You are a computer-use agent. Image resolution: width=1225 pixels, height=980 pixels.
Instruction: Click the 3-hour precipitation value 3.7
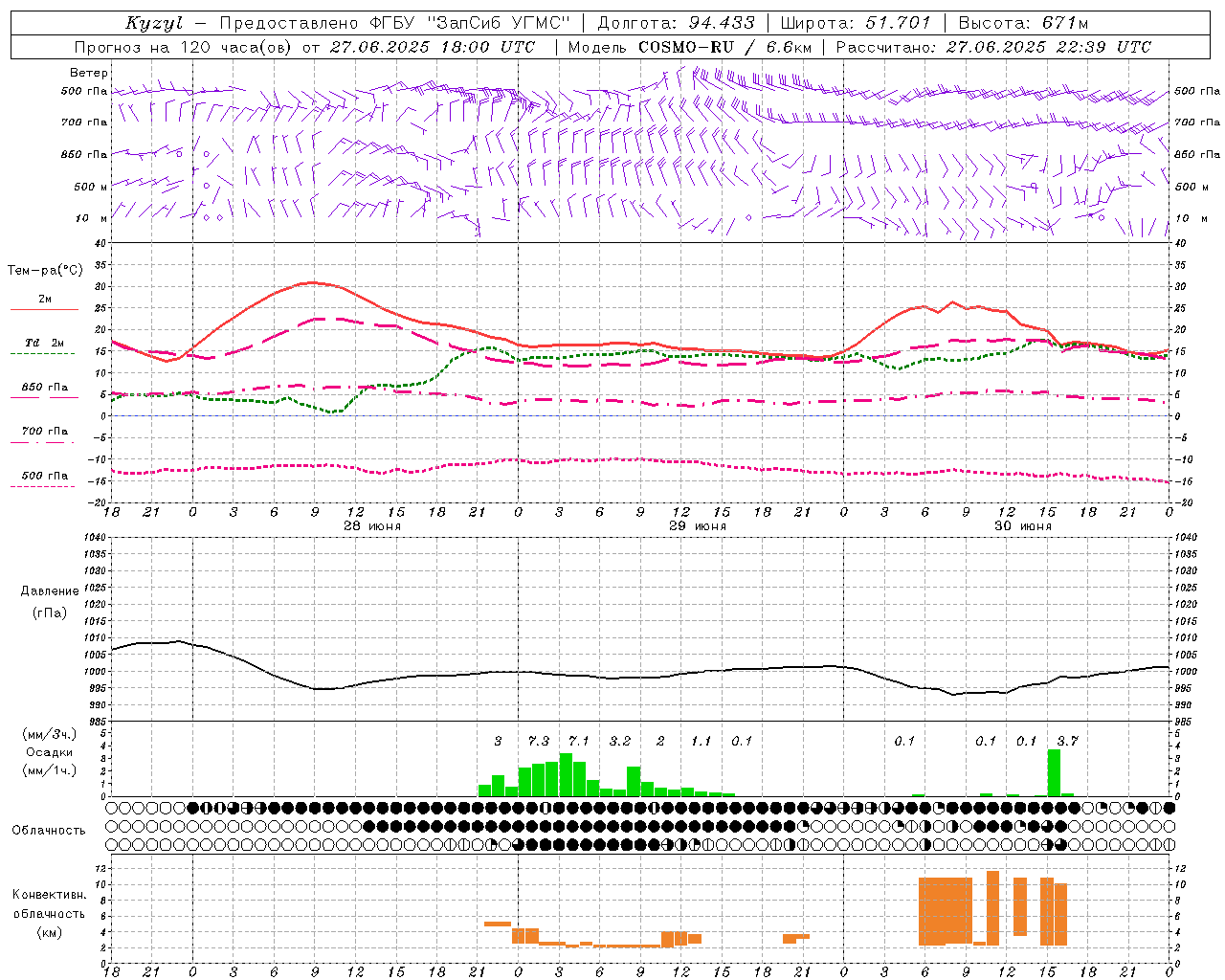1067,741
